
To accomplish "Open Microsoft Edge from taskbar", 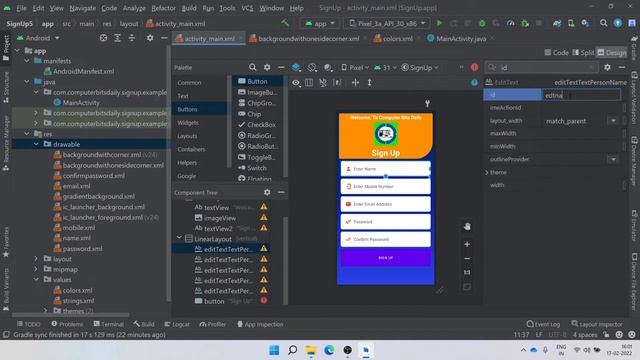I will pos(329,350).
